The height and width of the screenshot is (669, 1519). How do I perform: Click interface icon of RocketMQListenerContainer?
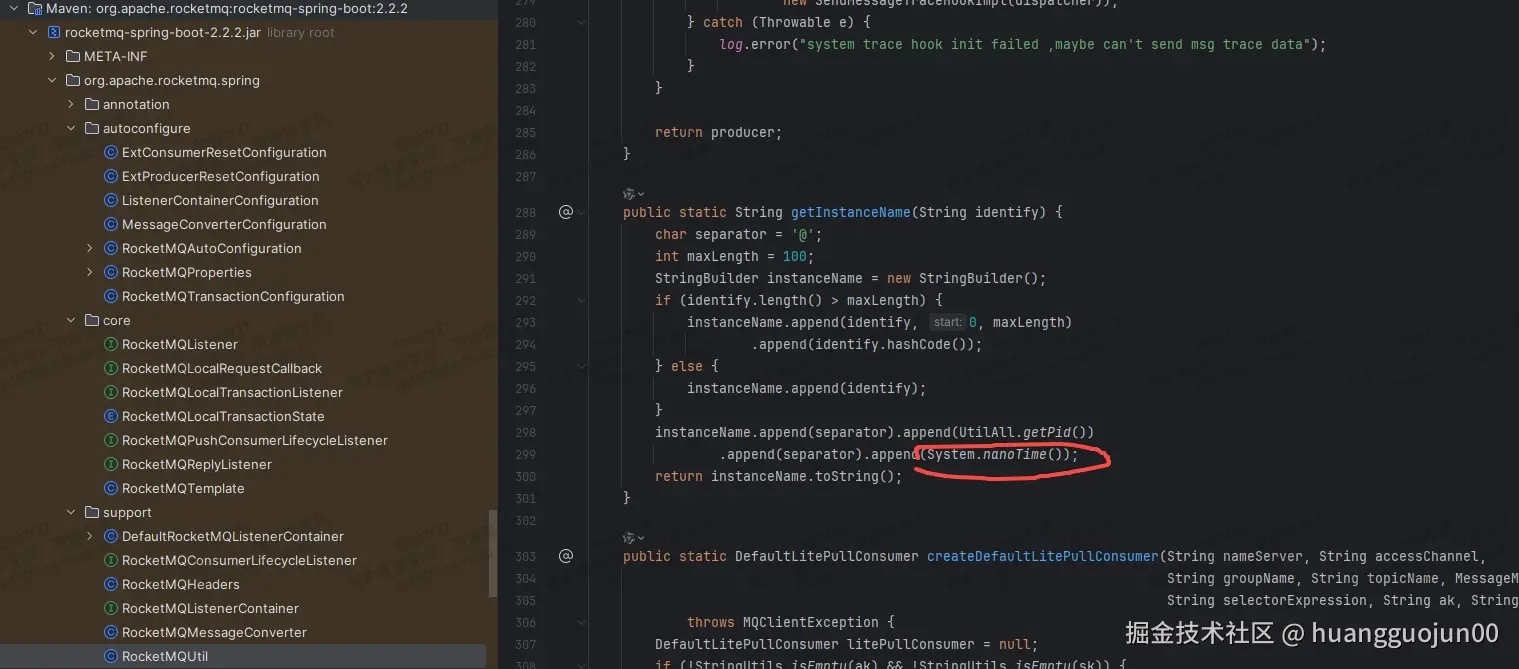pyautogui.click(x=111, y=608)
